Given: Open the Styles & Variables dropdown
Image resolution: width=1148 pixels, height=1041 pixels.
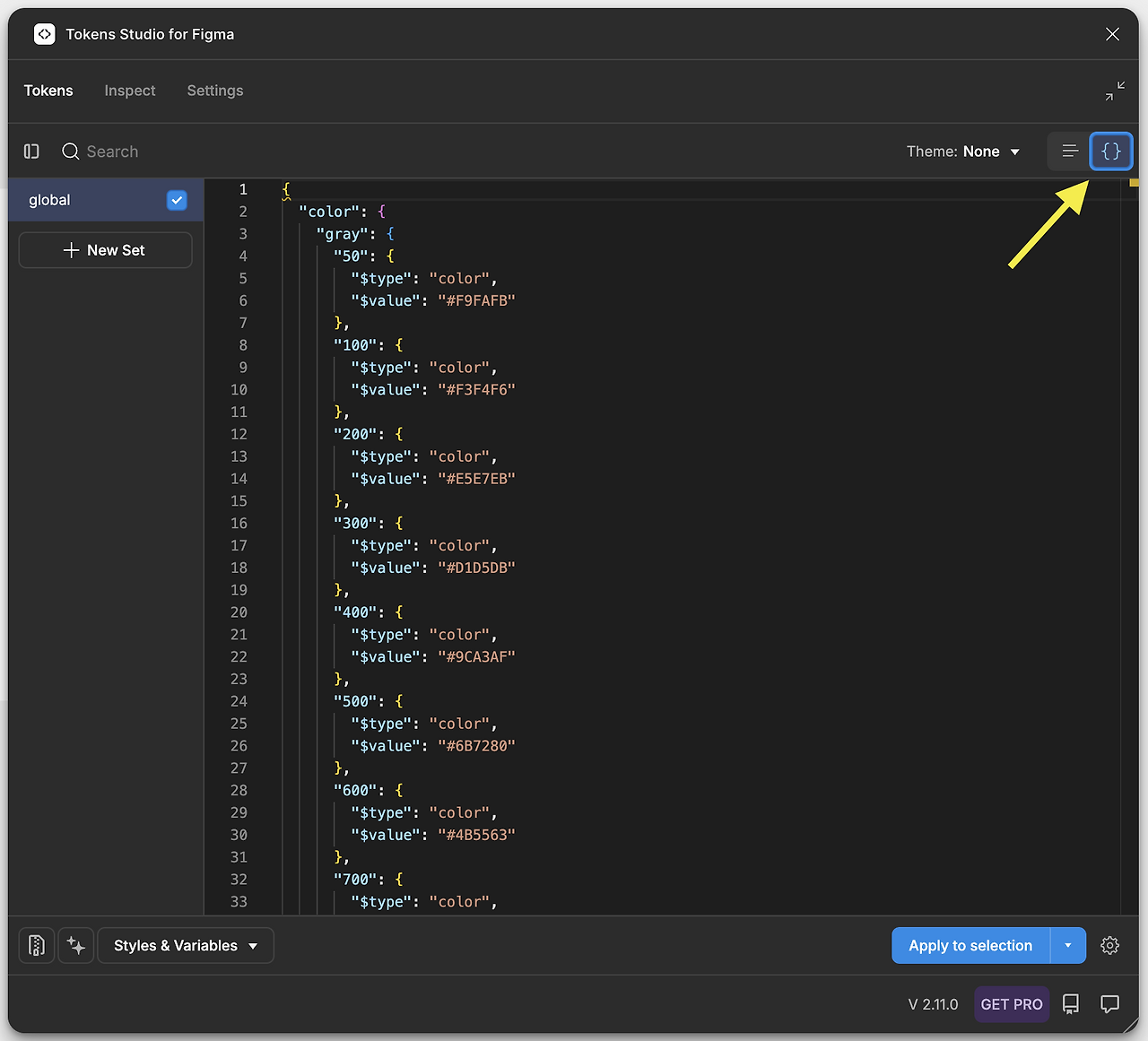Looking at the screenshot, I should click(x=186, y=945).
